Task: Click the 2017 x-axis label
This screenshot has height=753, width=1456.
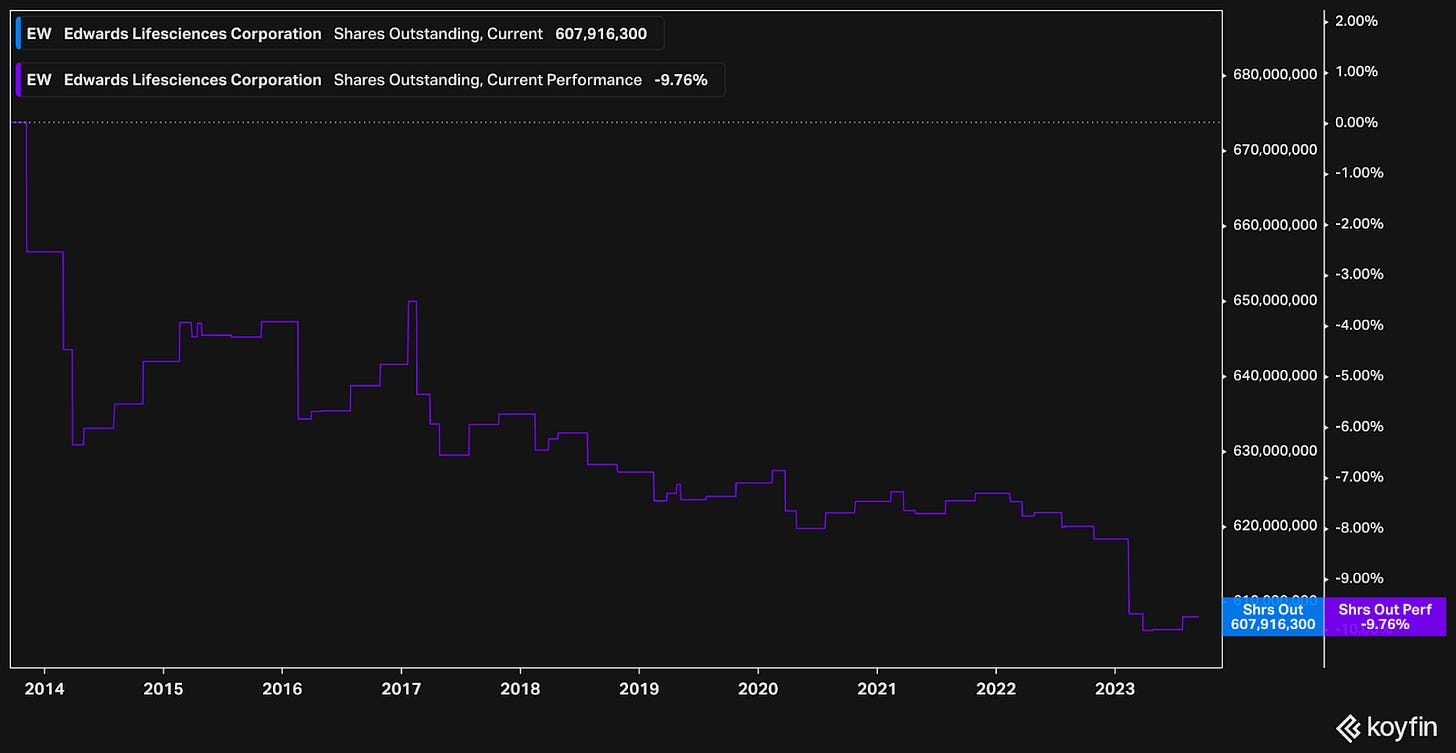Action: 401,689
